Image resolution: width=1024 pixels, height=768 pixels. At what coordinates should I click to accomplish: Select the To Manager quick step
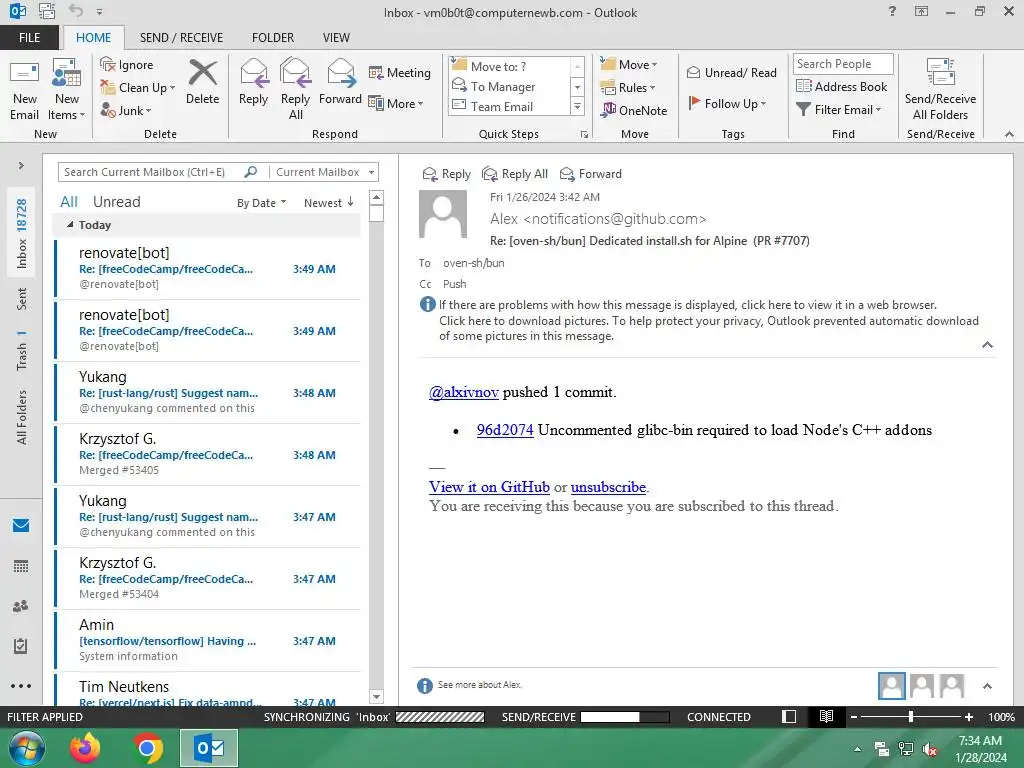[x=509, y=86]
